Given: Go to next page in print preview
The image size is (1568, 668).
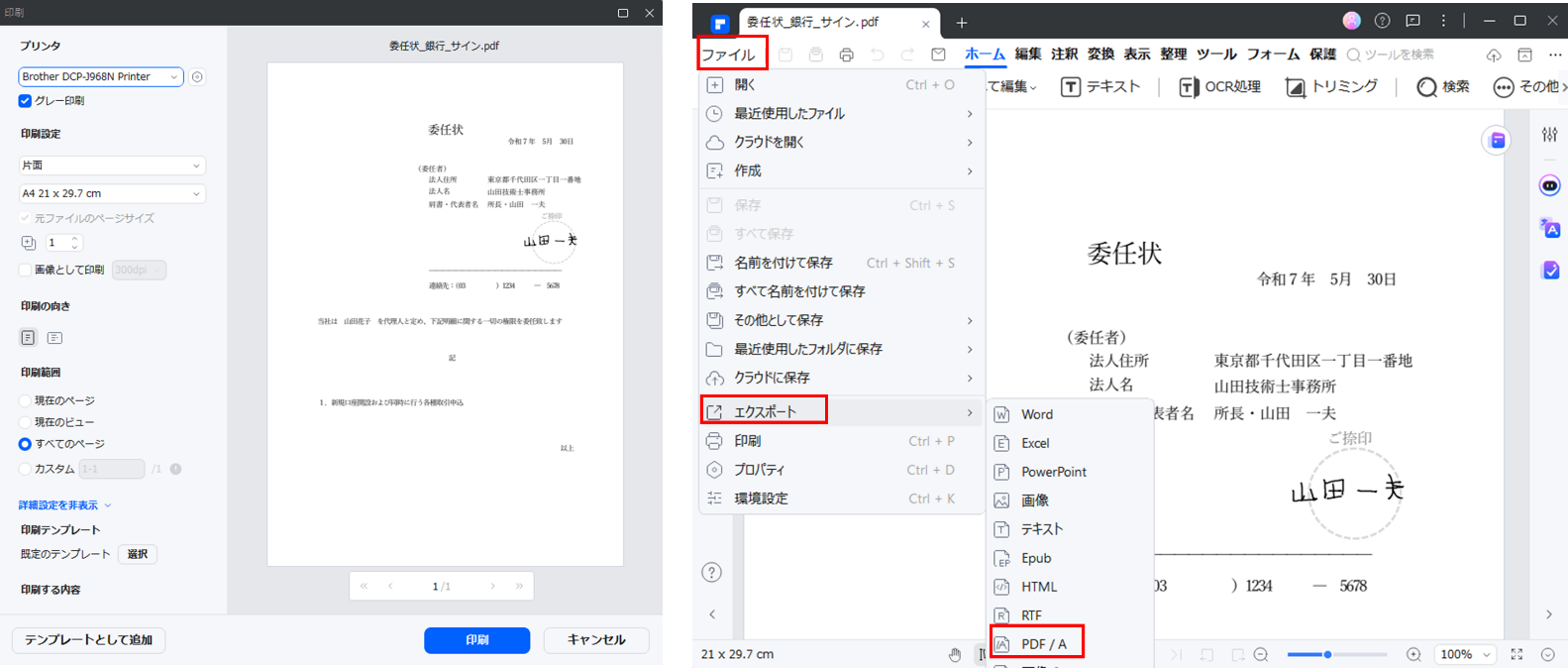Looking at the screenshot, I should point(492,587).
